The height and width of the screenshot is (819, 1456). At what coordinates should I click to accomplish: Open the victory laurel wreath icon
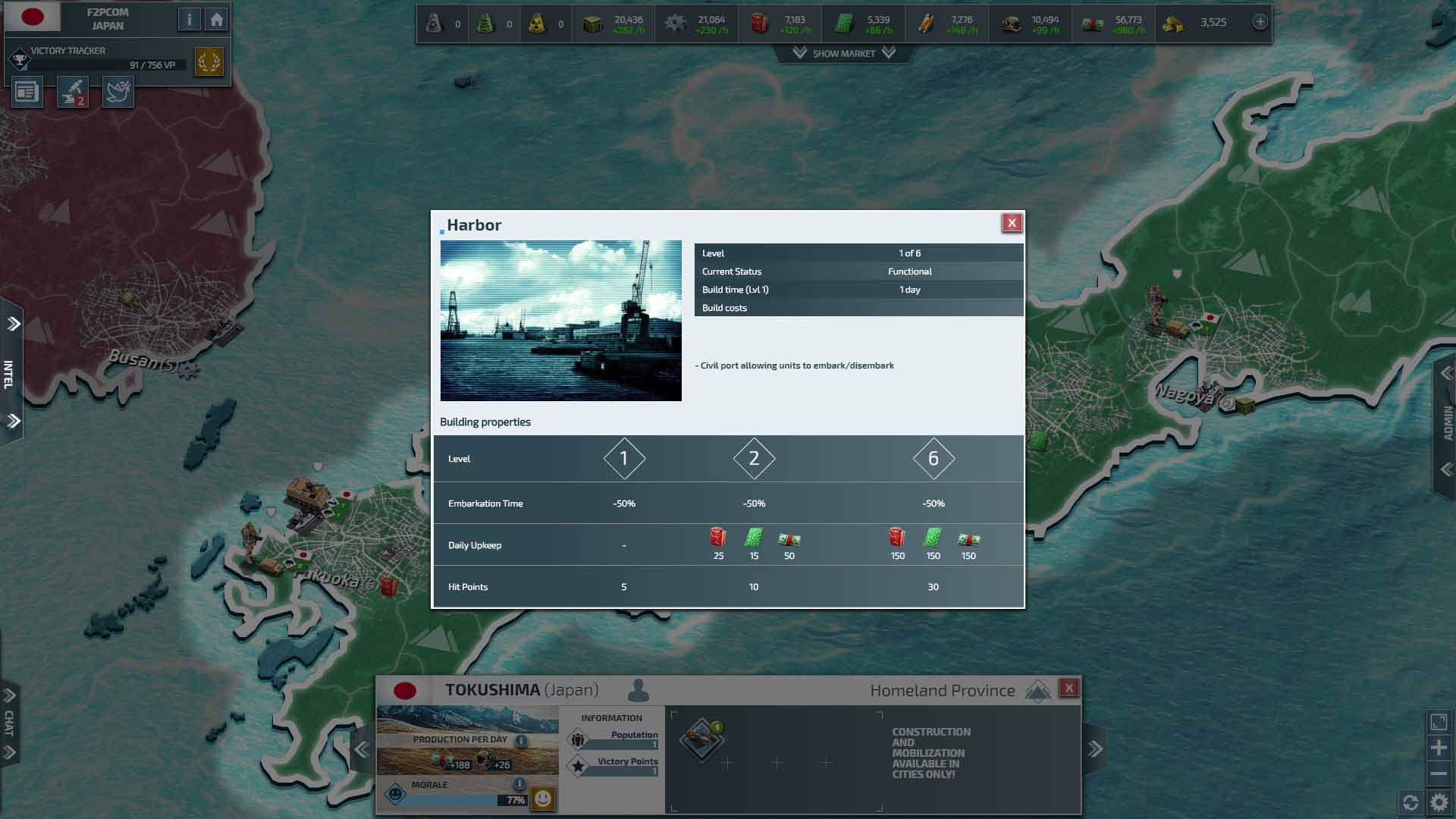coord(209,61)
